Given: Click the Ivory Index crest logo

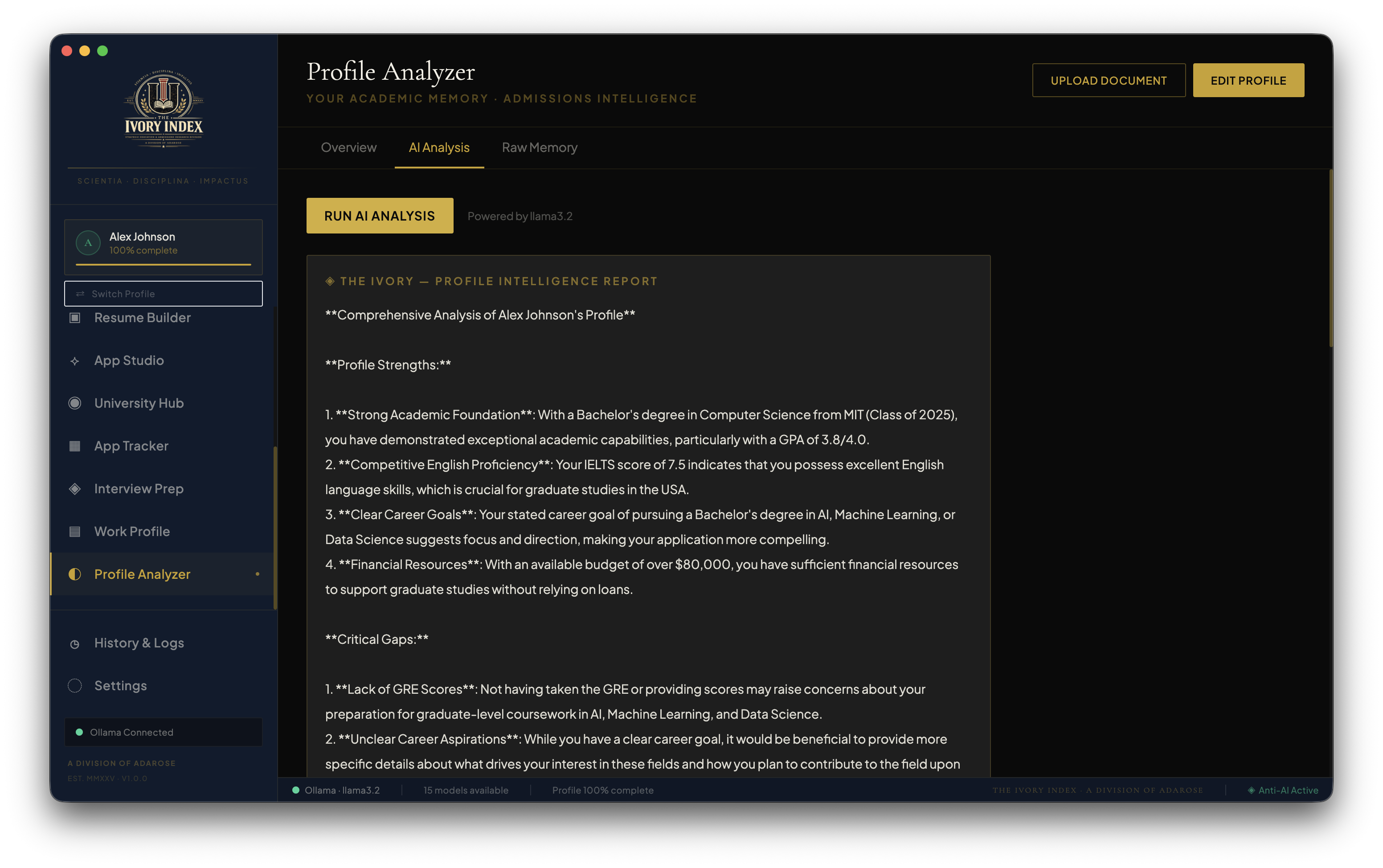Looking at the screenshot, I should tap(164, 109).
